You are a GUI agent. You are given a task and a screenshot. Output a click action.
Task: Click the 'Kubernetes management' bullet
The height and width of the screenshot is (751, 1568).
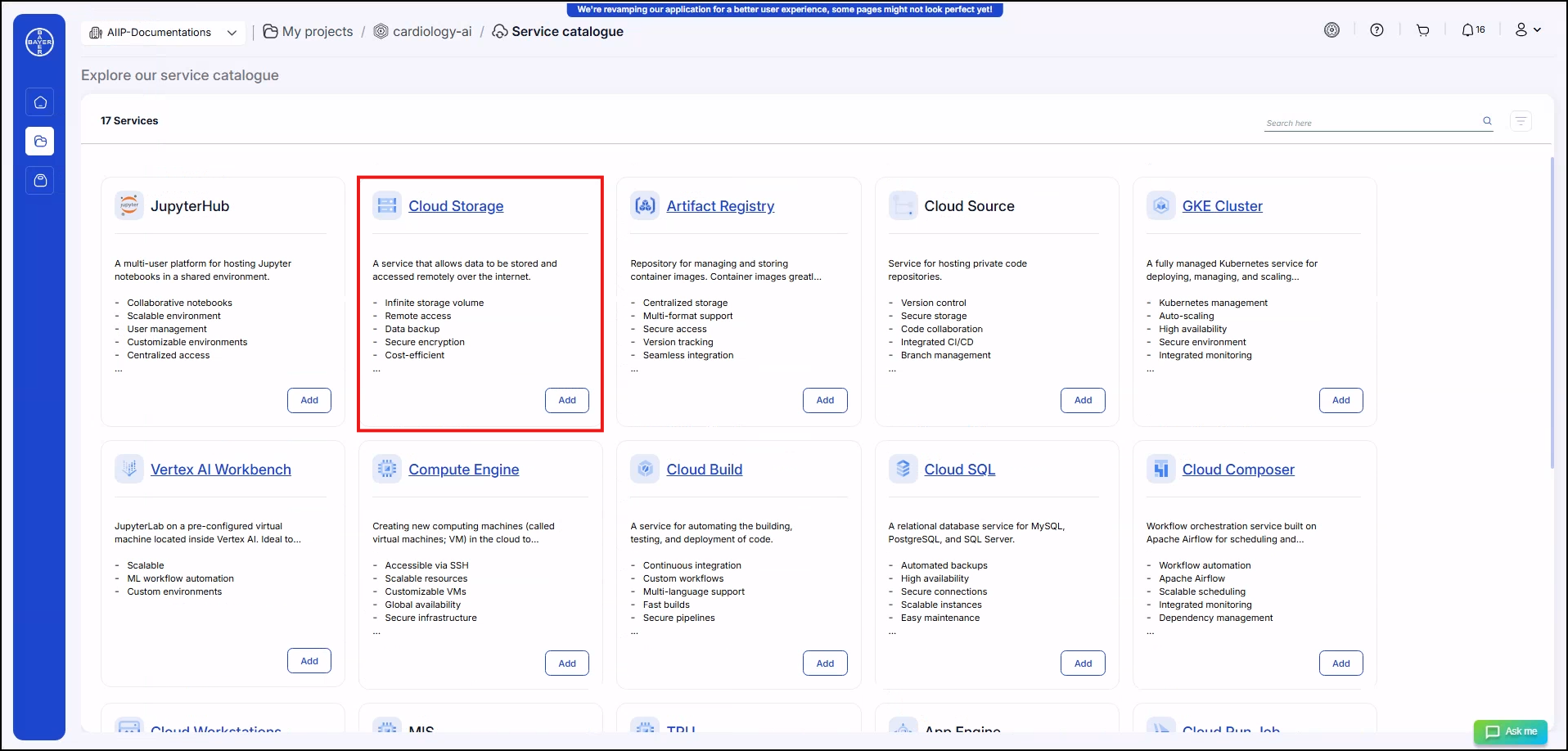[x=1213, y=303]
